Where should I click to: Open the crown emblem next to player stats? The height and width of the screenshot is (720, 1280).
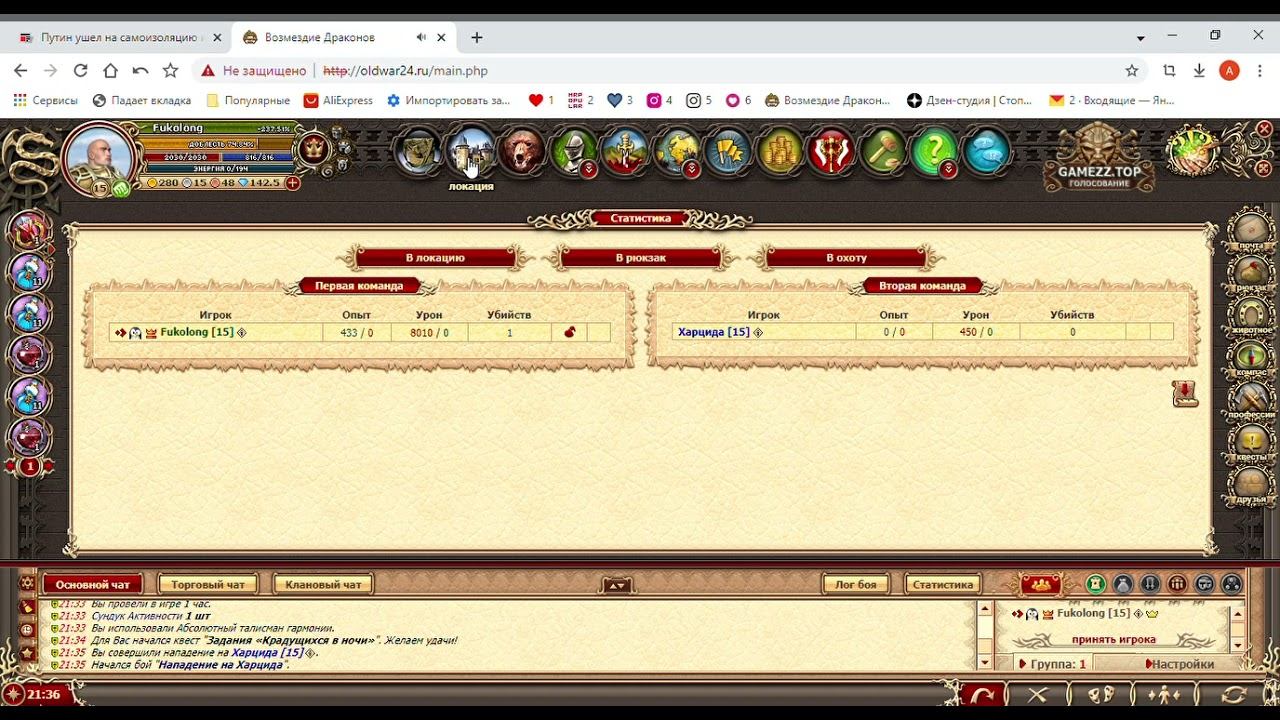pos(314,150)
